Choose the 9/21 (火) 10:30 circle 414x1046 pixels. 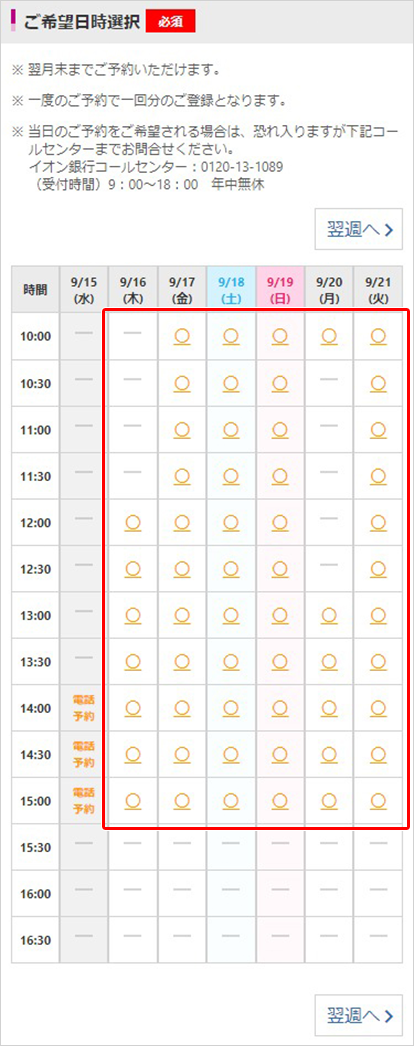click(x=379, y=384)
